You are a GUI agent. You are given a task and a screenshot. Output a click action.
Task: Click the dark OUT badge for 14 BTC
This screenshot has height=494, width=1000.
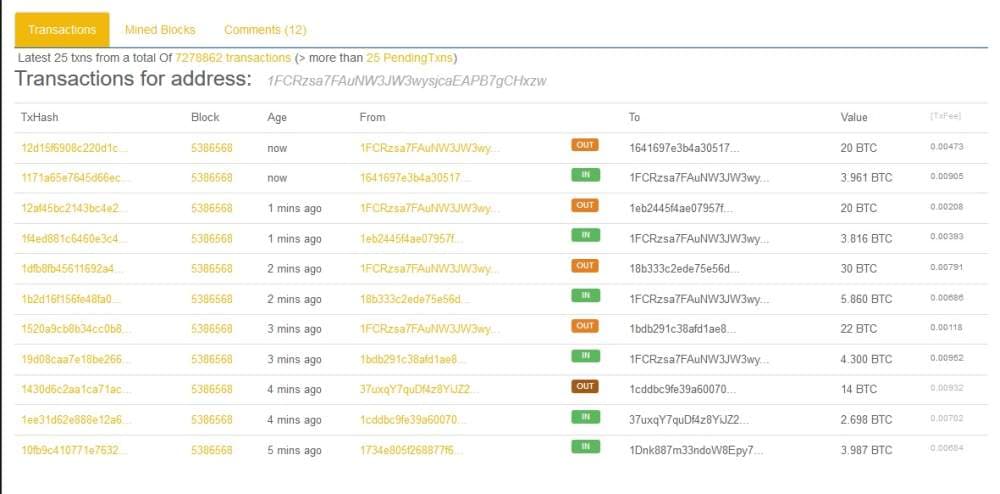(584, 386)
